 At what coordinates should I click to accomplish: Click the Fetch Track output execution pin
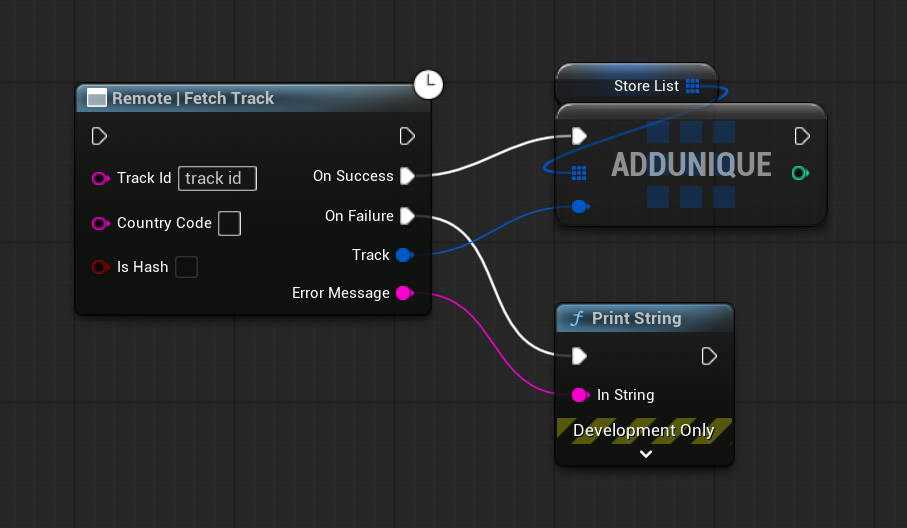click(x=407, y=136)
